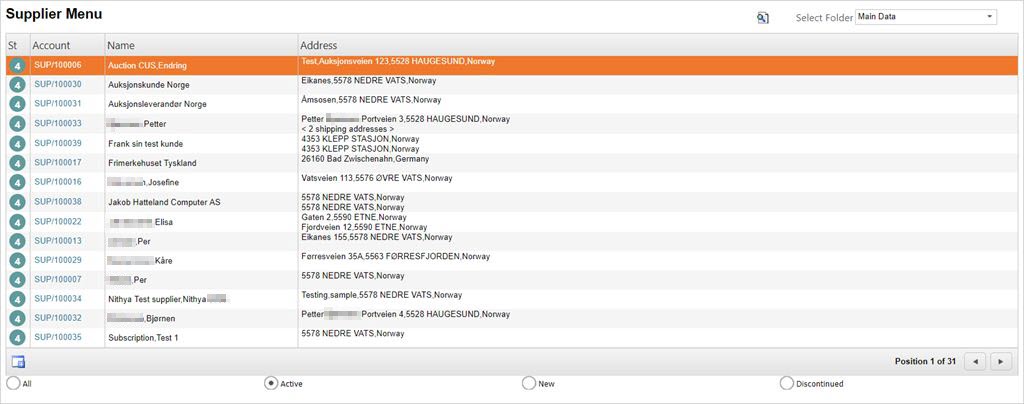Image resolution: width=1024 pixels, height=404 pixels.
Task: Open supplier account SUP/100030
Action: [x=58, y=85]
